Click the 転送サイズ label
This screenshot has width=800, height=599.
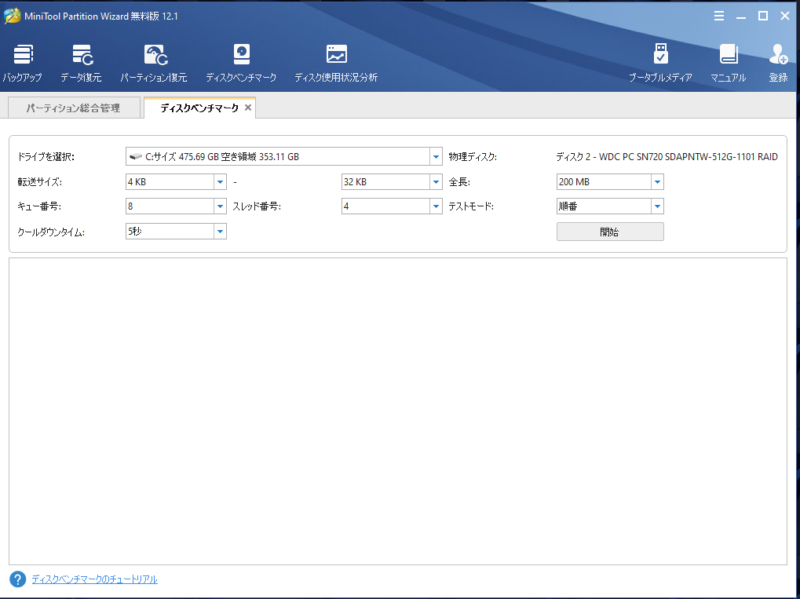40,182
